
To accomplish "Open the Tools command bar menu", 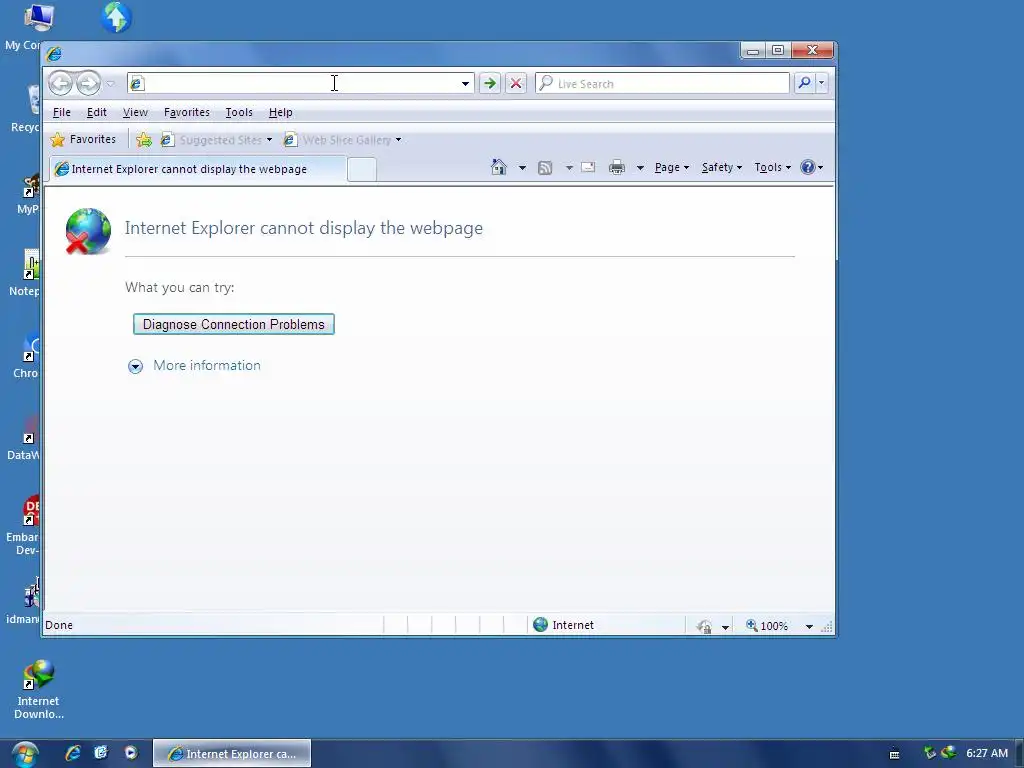I will point(773,167).
